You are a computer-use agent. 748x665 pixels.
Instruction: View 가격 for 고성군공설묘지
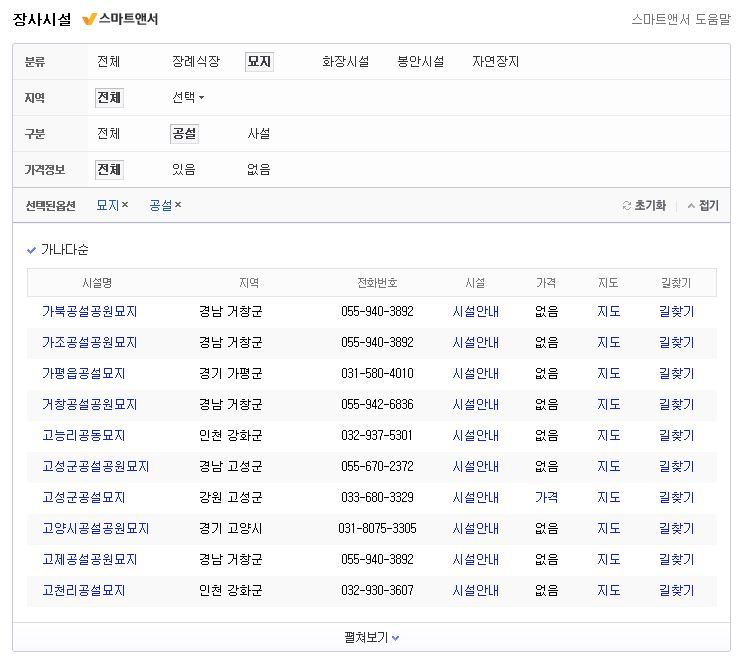[546, 498]
